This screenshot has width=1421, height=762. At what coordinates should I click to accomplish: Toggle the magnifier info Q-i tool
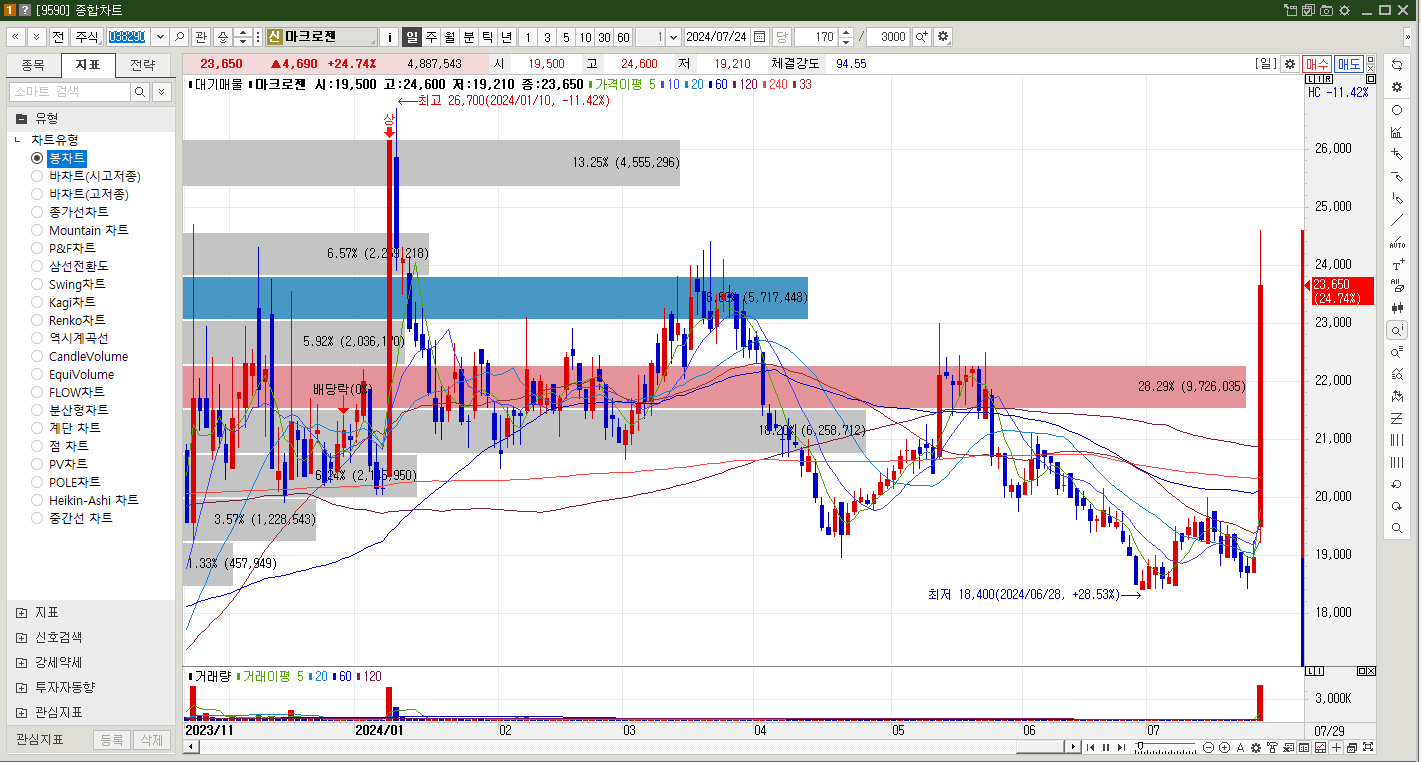[1397, 330]
